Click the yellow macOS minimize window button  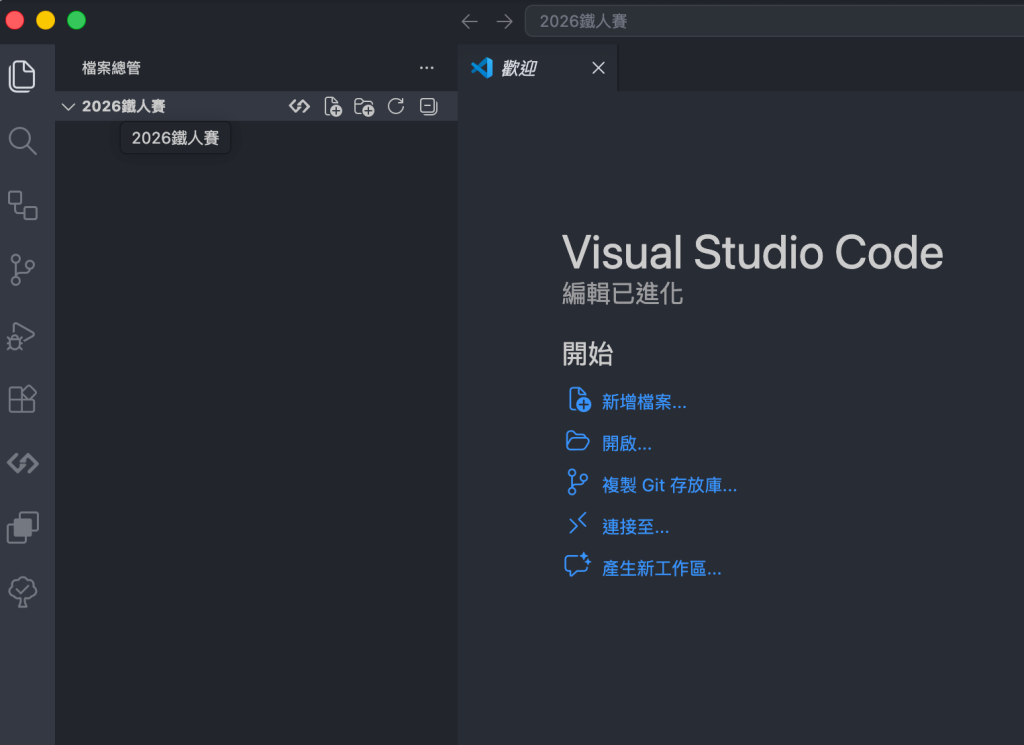(x=46, y=21)
